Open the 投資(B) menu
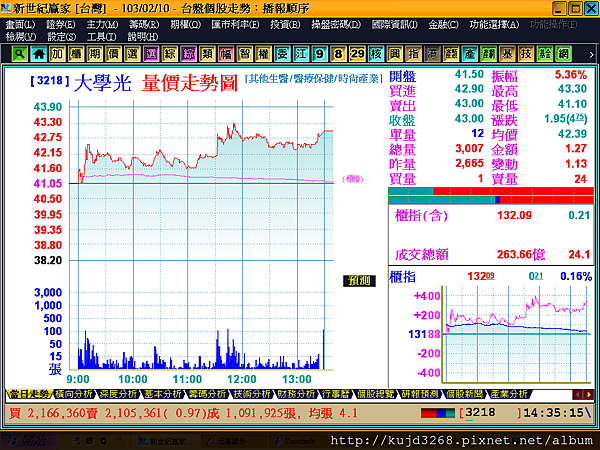 (285, 25)
